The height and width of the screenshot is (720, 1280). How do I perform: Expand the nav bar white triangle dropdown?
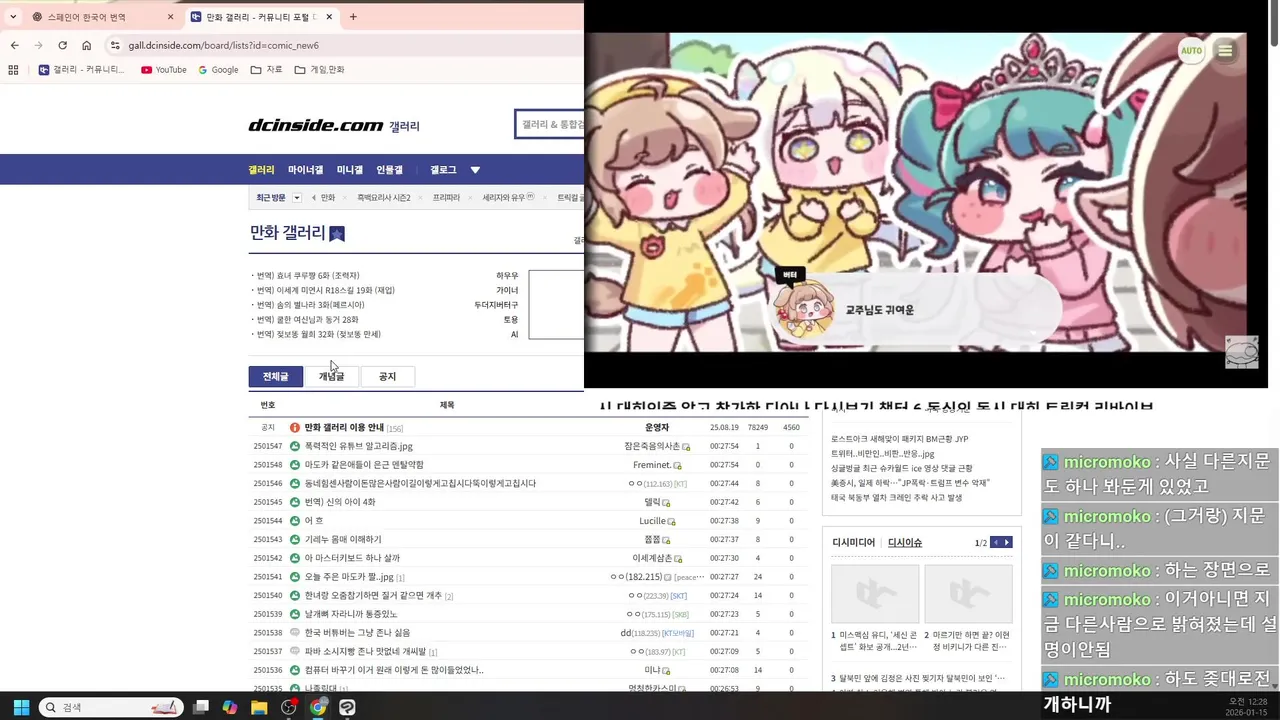pos(475,170)
